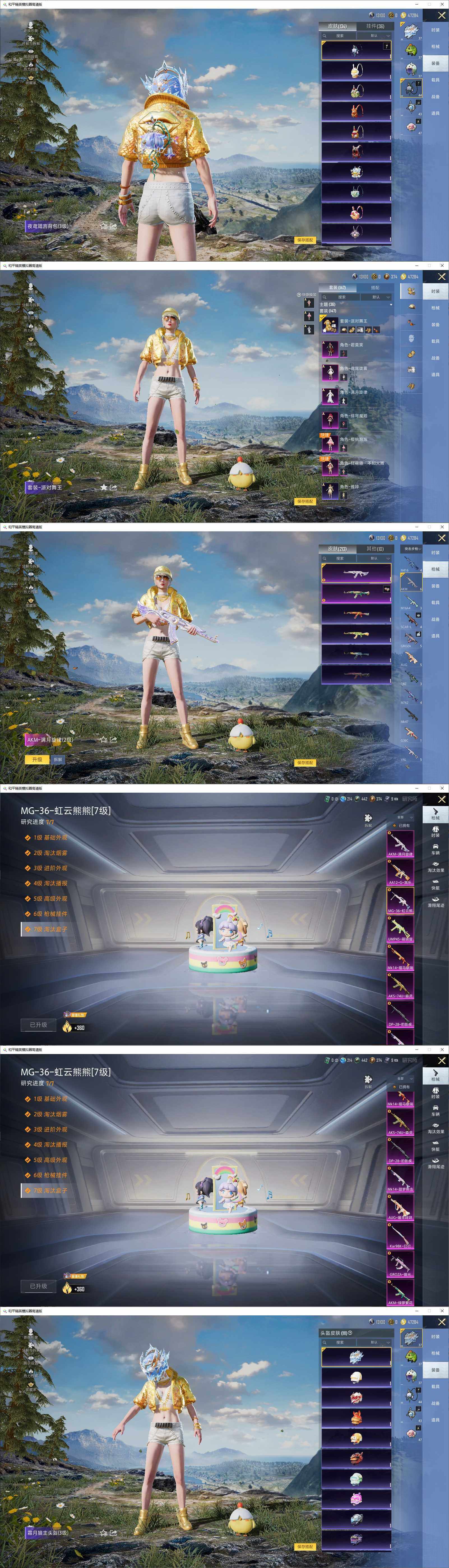Click share icon beside 雷月狼主头盔(3级) label
The height and width of the screenshot is (1568, 449).
tap(113, 1533)
